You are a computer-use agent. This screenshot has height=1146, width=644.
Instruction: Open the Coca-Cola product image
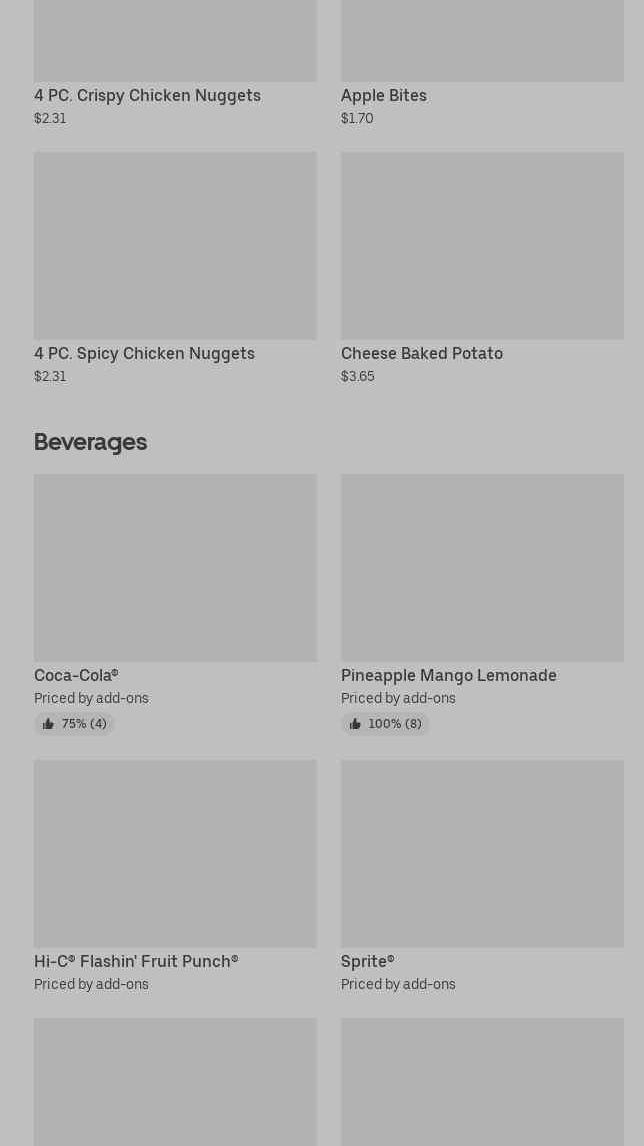(175, 567)
